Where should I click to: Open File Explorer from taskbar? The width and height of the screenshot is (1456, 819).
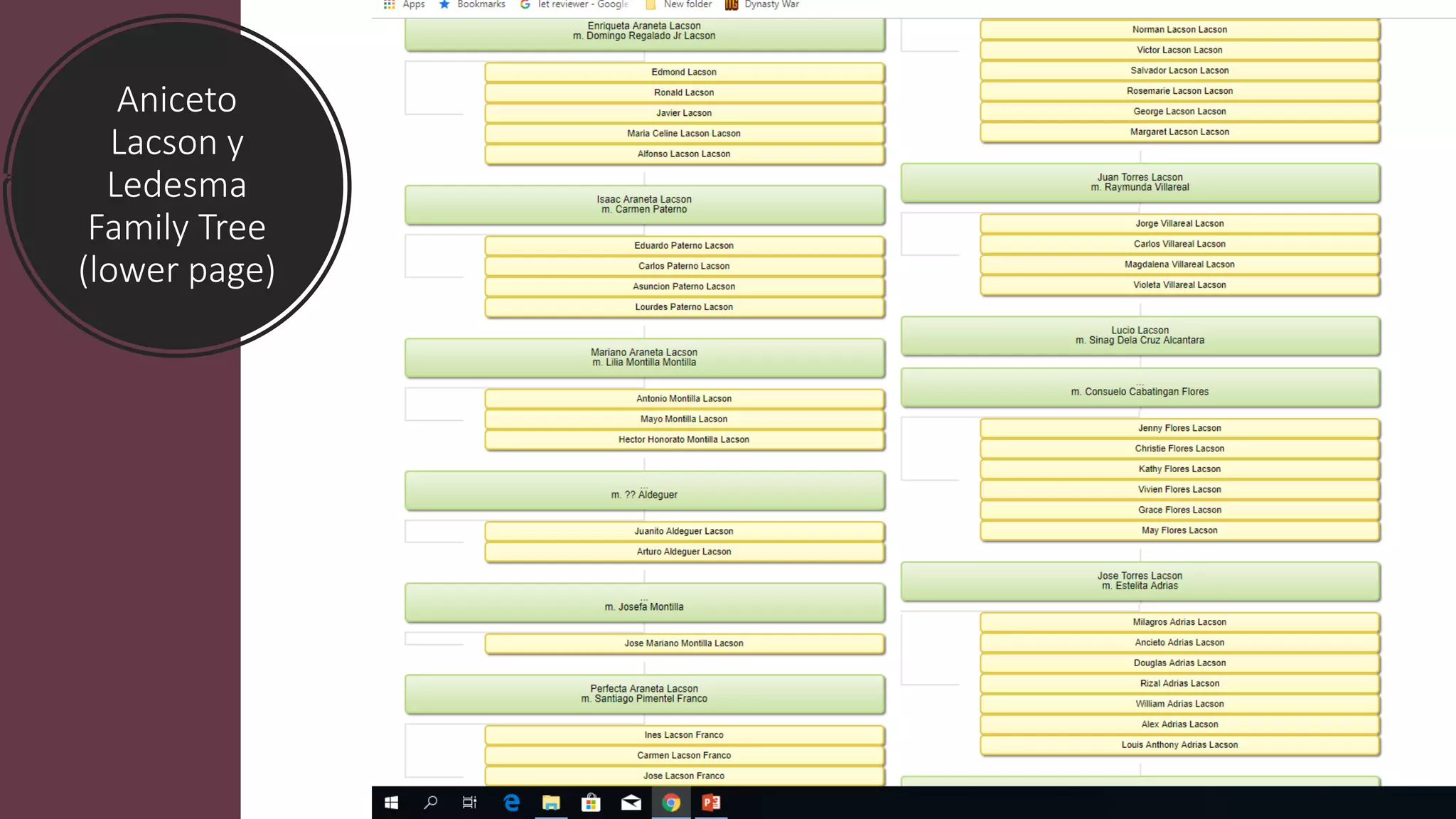coord(551,803)
